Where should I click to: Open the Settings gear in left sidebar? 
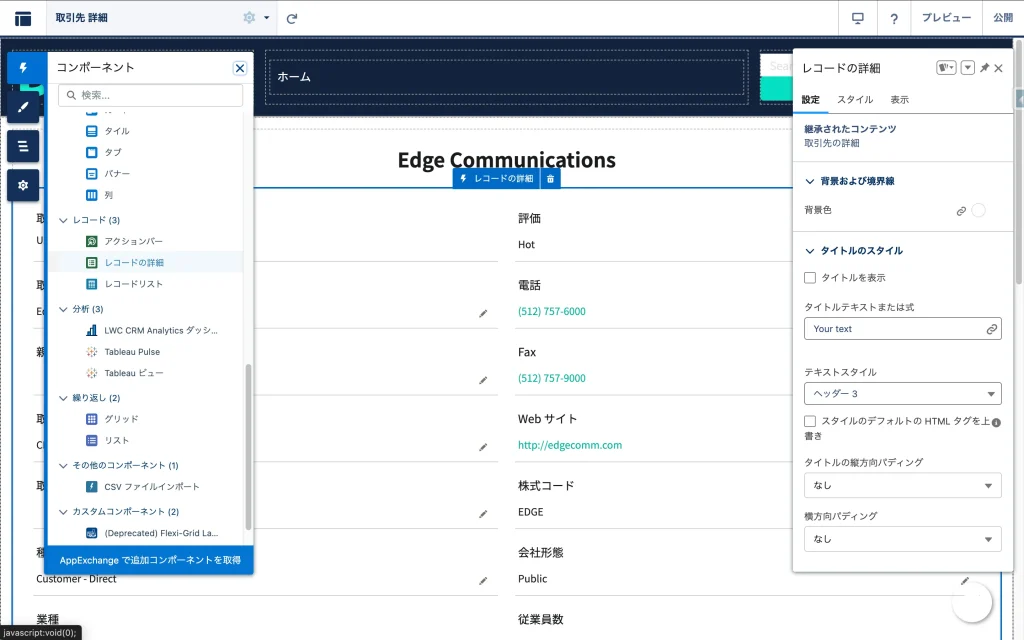pos(23,185)
